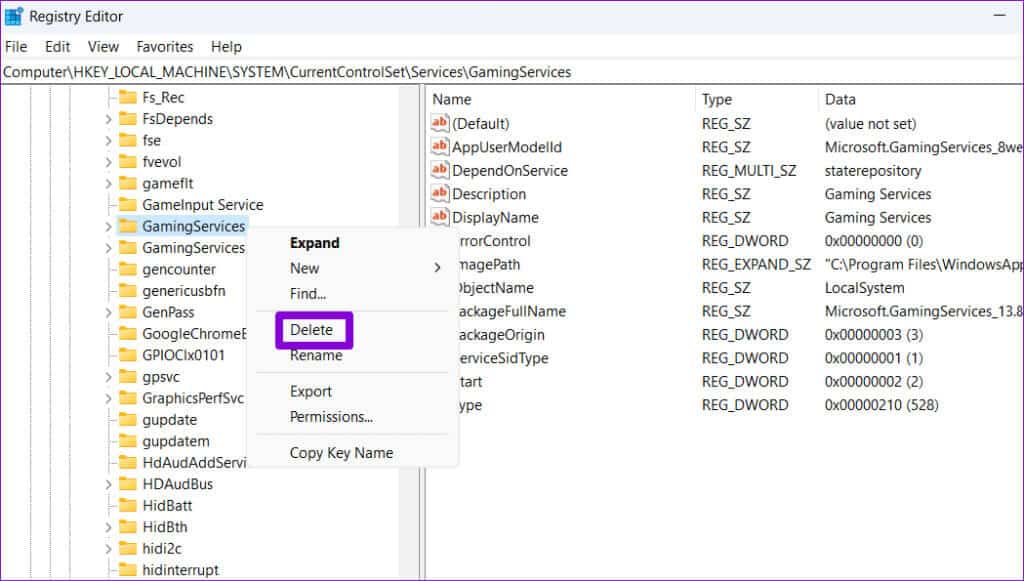Expand the gpsvc registry key
Viewport: 1024px width, 581px height.
click(x=108, y=377)
